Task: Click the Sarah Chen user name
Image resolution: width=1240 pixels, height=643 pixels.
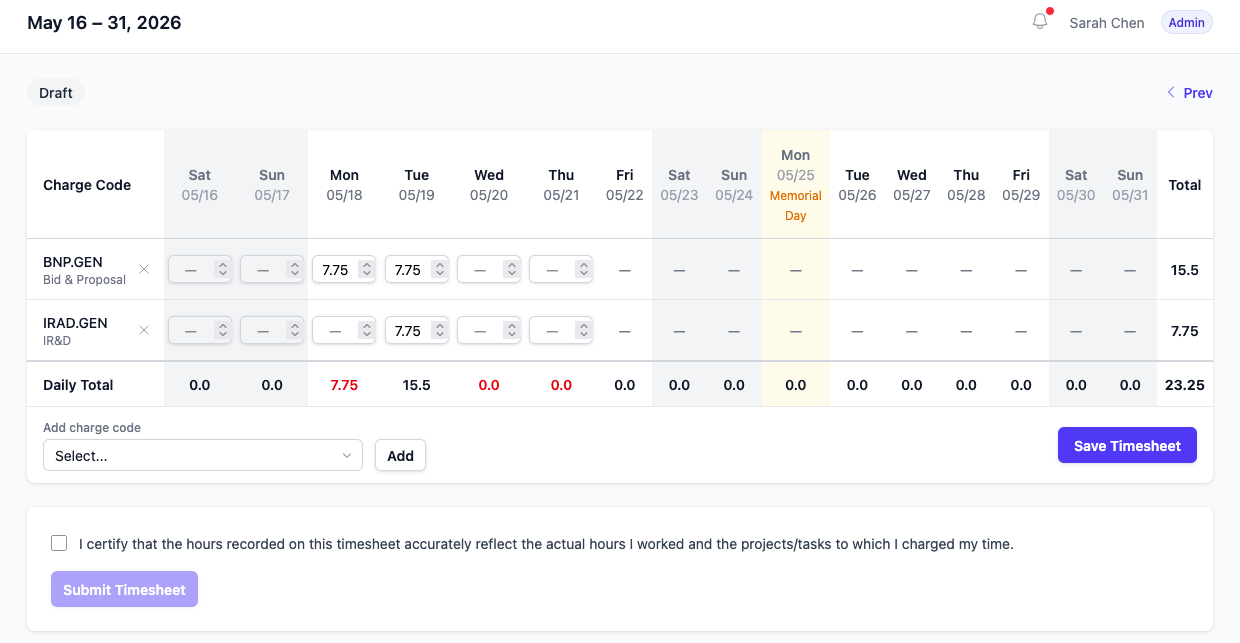Action: pyautogui.click(x=1106, y=23)
